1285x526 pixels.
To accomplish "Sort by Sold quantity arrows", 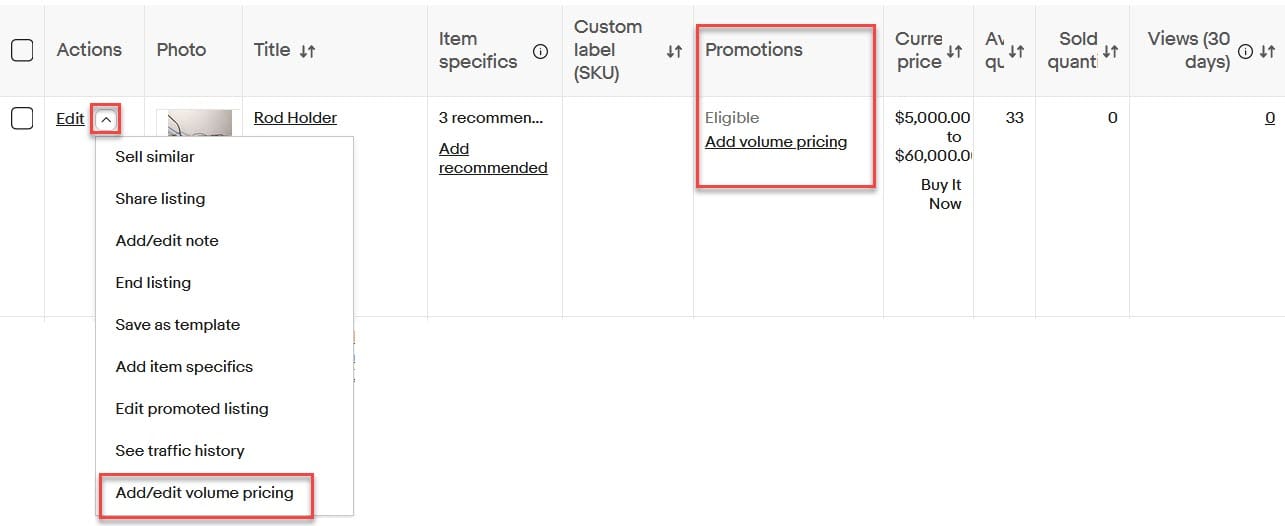I will 1110,51.
